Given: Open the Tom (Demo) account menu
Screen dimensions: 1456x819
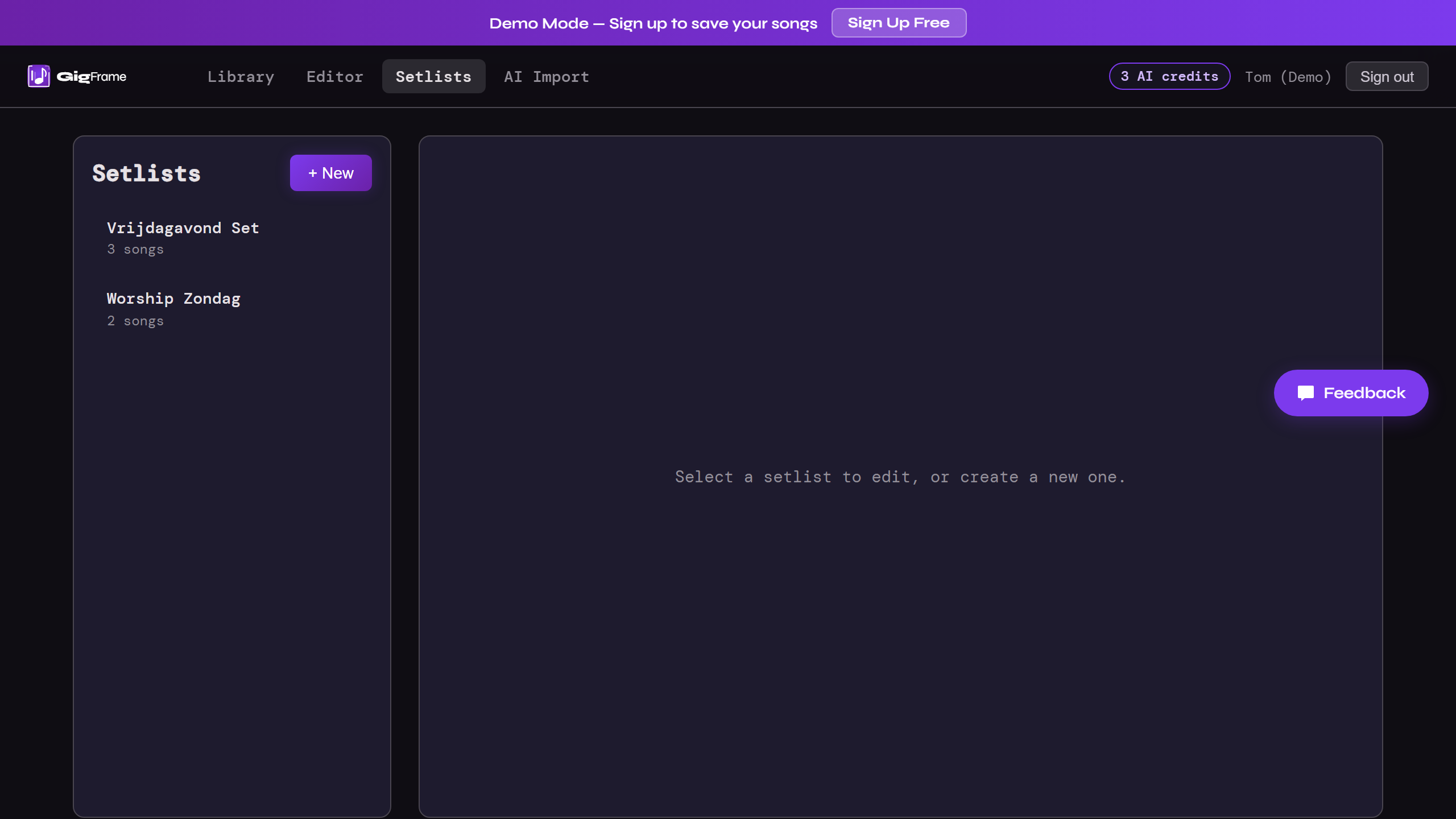Looking at the screenshot, I should point(1288,76).
